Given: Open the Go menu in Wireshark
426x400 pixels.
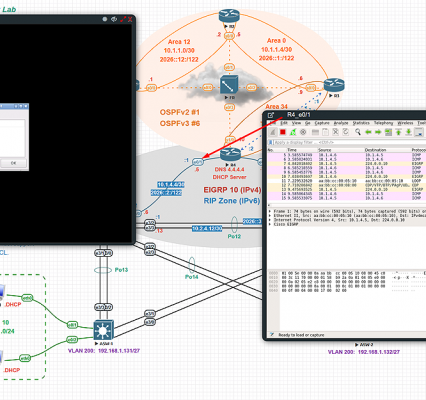Looking at the screenshot, I should [308, 123].
